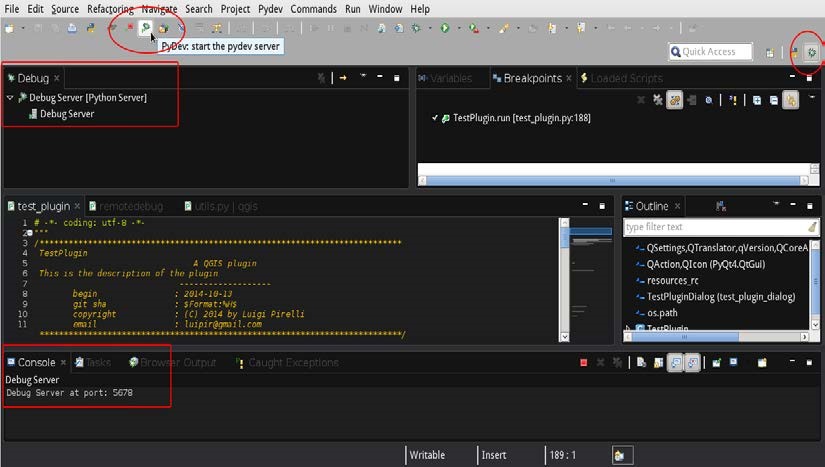Viewport: 825px width, 467px height.
Task: Click the Python logo toolbar icon
Action: point(90,28)
